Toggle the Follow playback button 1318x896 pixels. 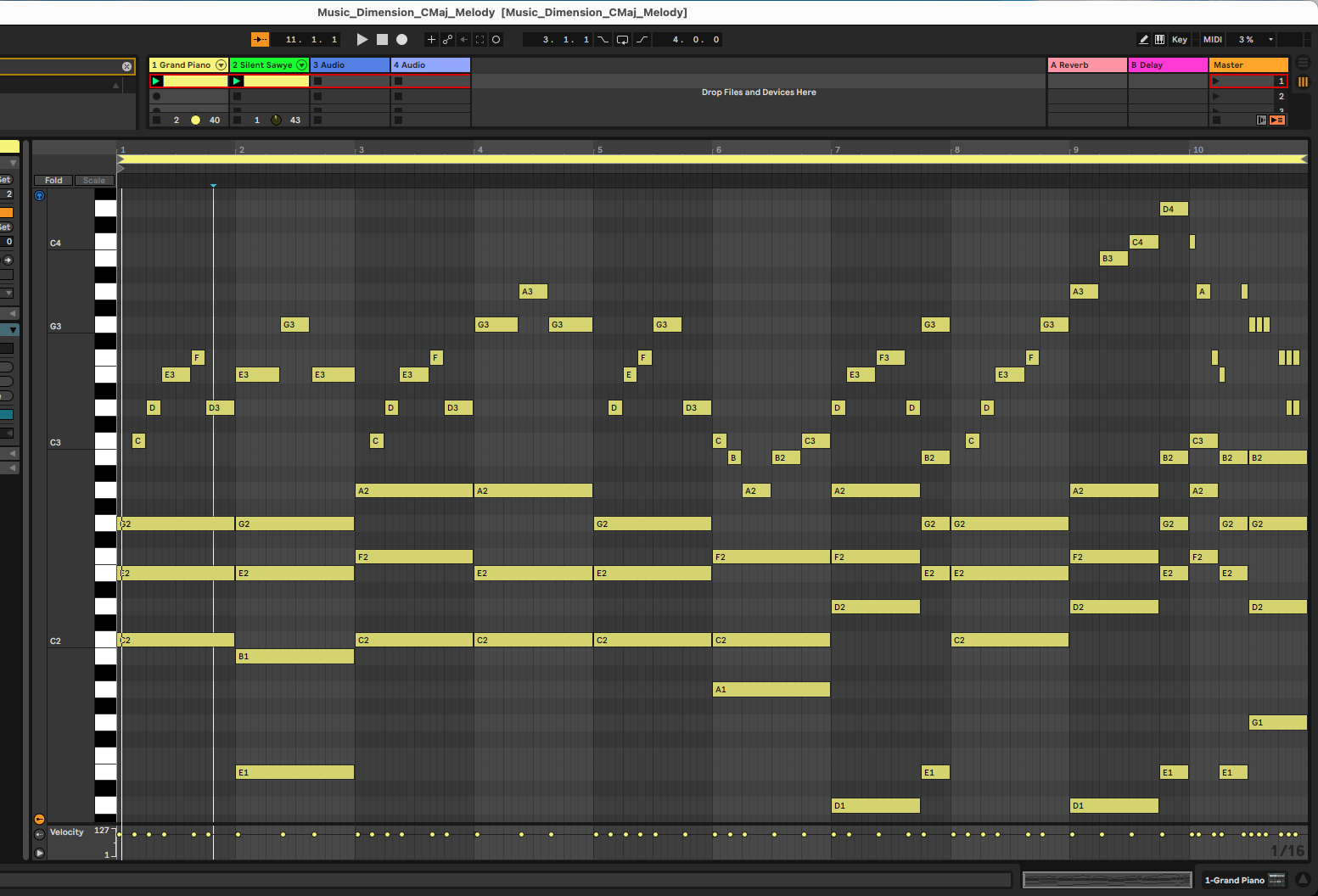(260, 39)
